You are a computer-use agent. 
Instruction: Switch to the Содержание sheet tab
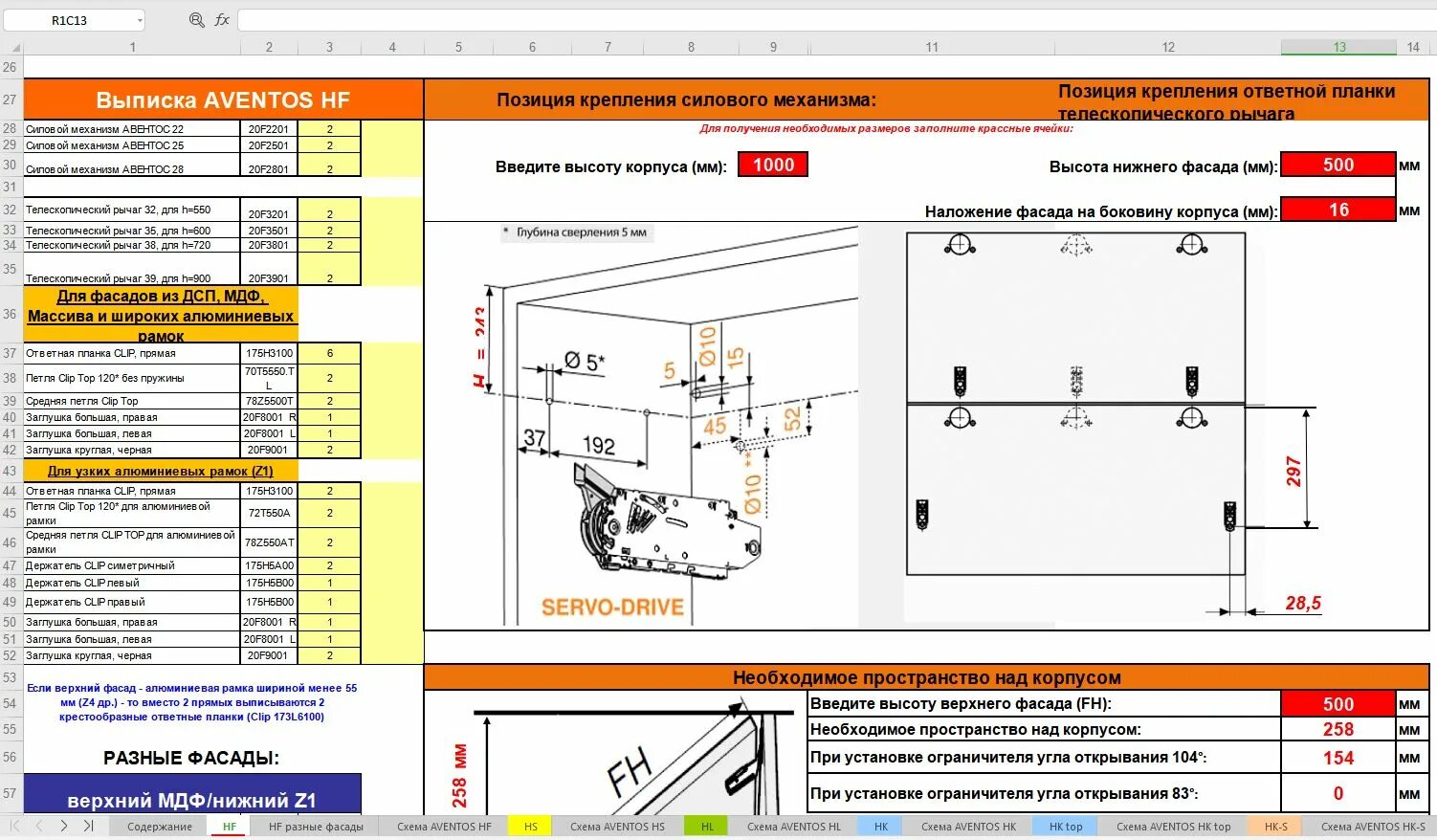[160, 827]
